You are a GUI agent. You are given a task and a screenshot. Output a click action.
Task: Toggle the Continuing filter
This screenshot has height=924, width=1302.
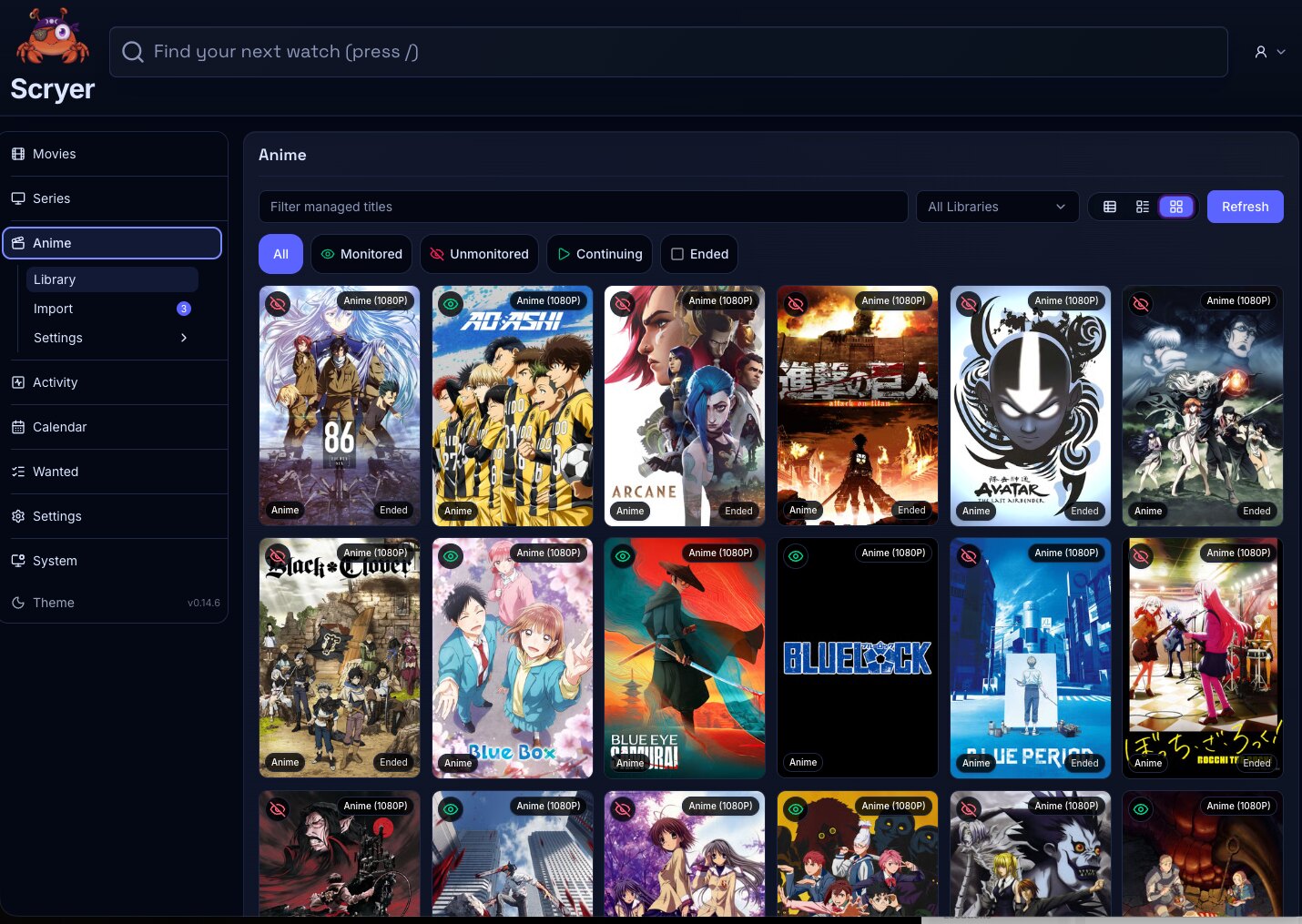[599, 254]
